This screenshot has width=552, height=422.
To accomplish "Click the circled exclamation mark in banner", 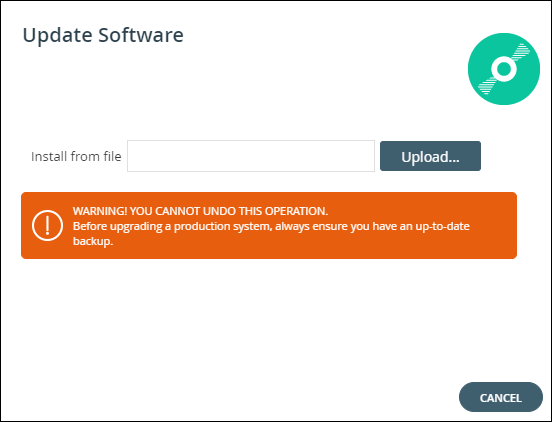I will pos(48,226).
